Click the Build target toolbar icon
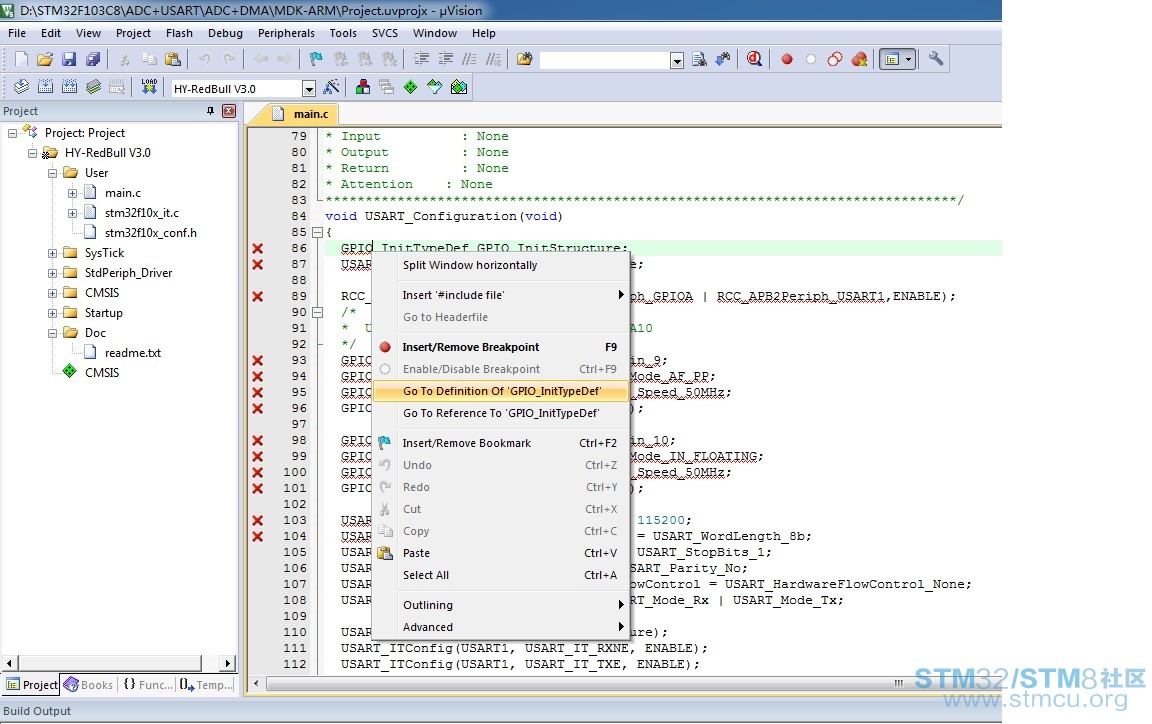This screenshot has width=1152, height=724. coord(46,87)
